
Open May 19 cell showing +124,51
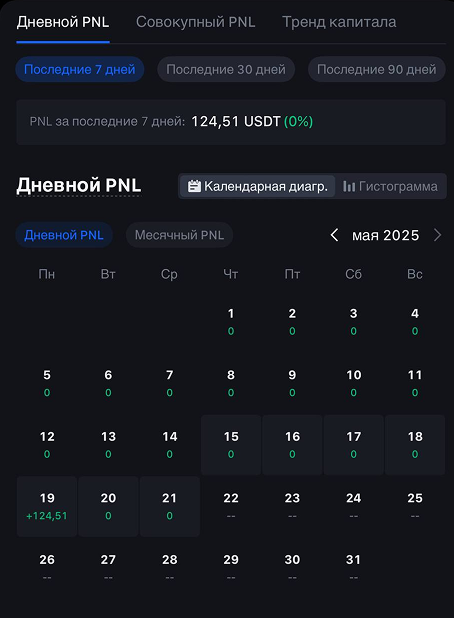[47, 506]
